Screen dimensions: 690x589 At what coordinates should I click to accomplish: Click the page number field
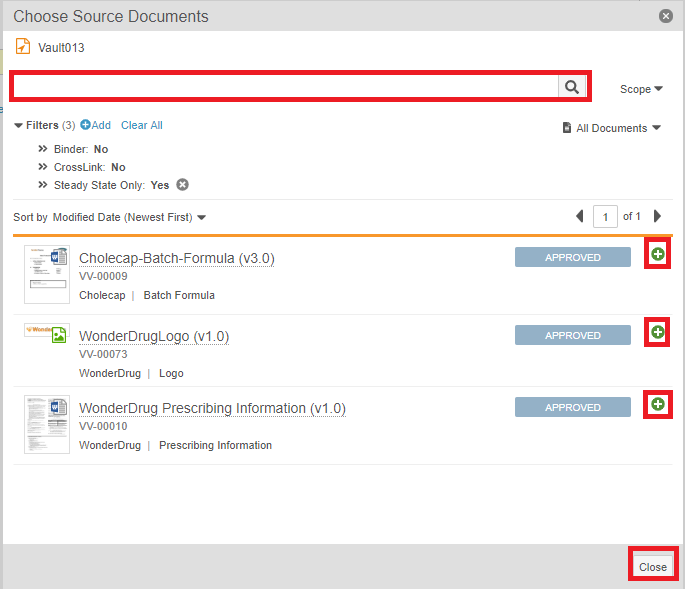pos(605,216)
